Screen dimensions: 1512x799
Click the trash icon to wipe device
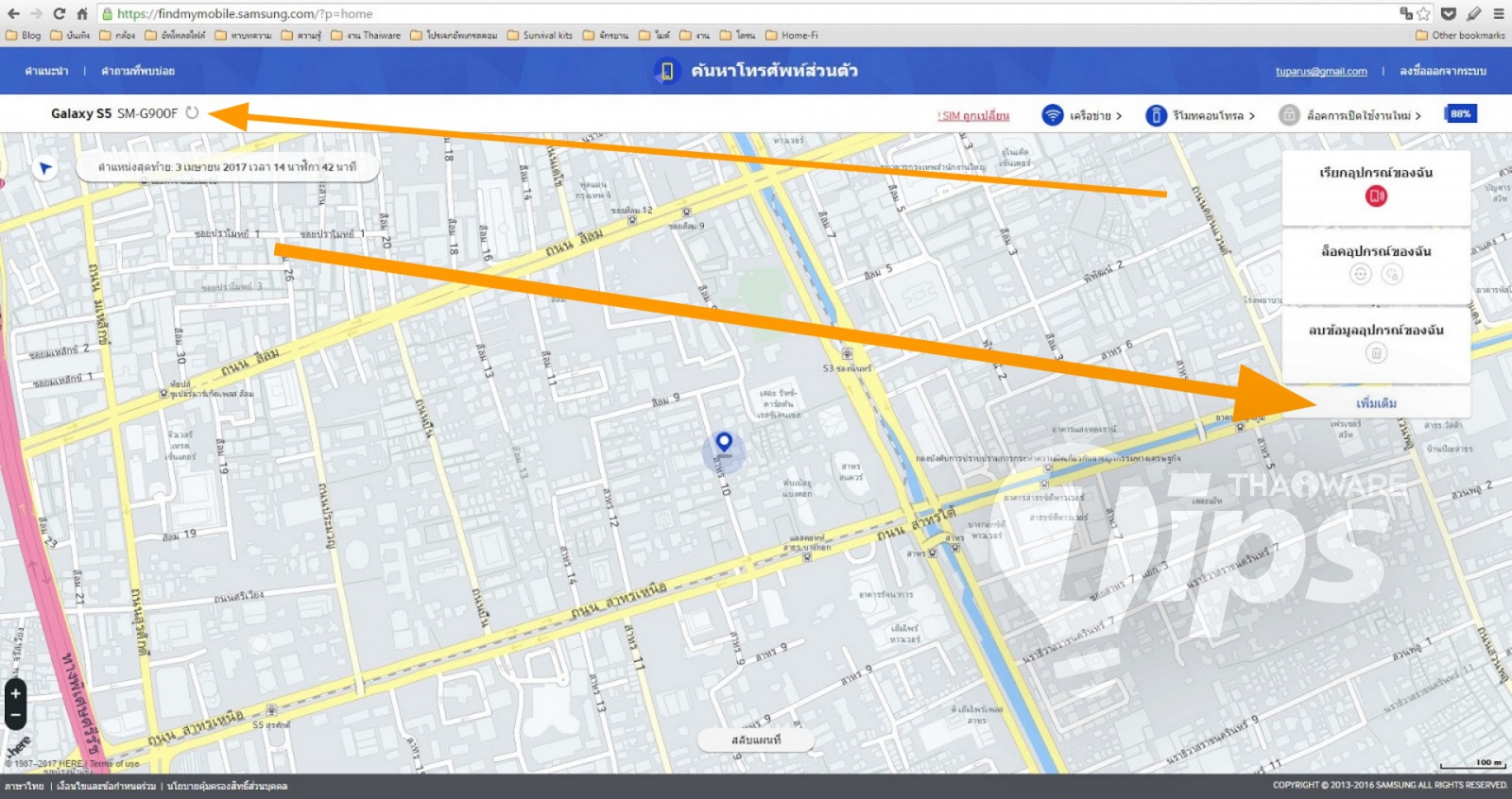[x=1376, y=353]
